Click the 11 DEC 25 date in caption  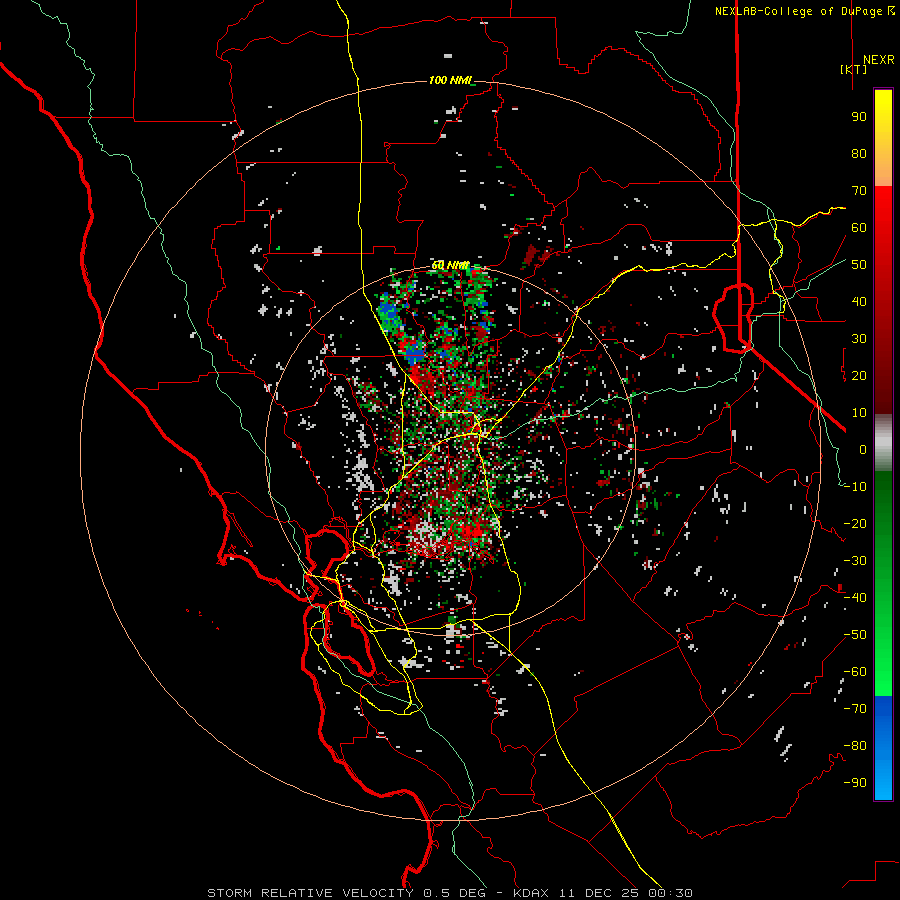click(x=598, y=893)
